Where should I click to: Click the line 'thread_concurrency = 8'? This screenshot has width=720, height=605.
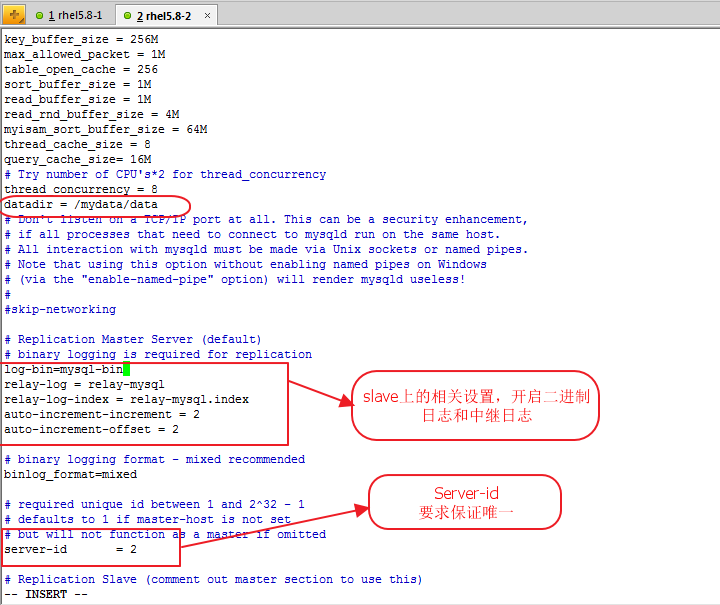81,190
